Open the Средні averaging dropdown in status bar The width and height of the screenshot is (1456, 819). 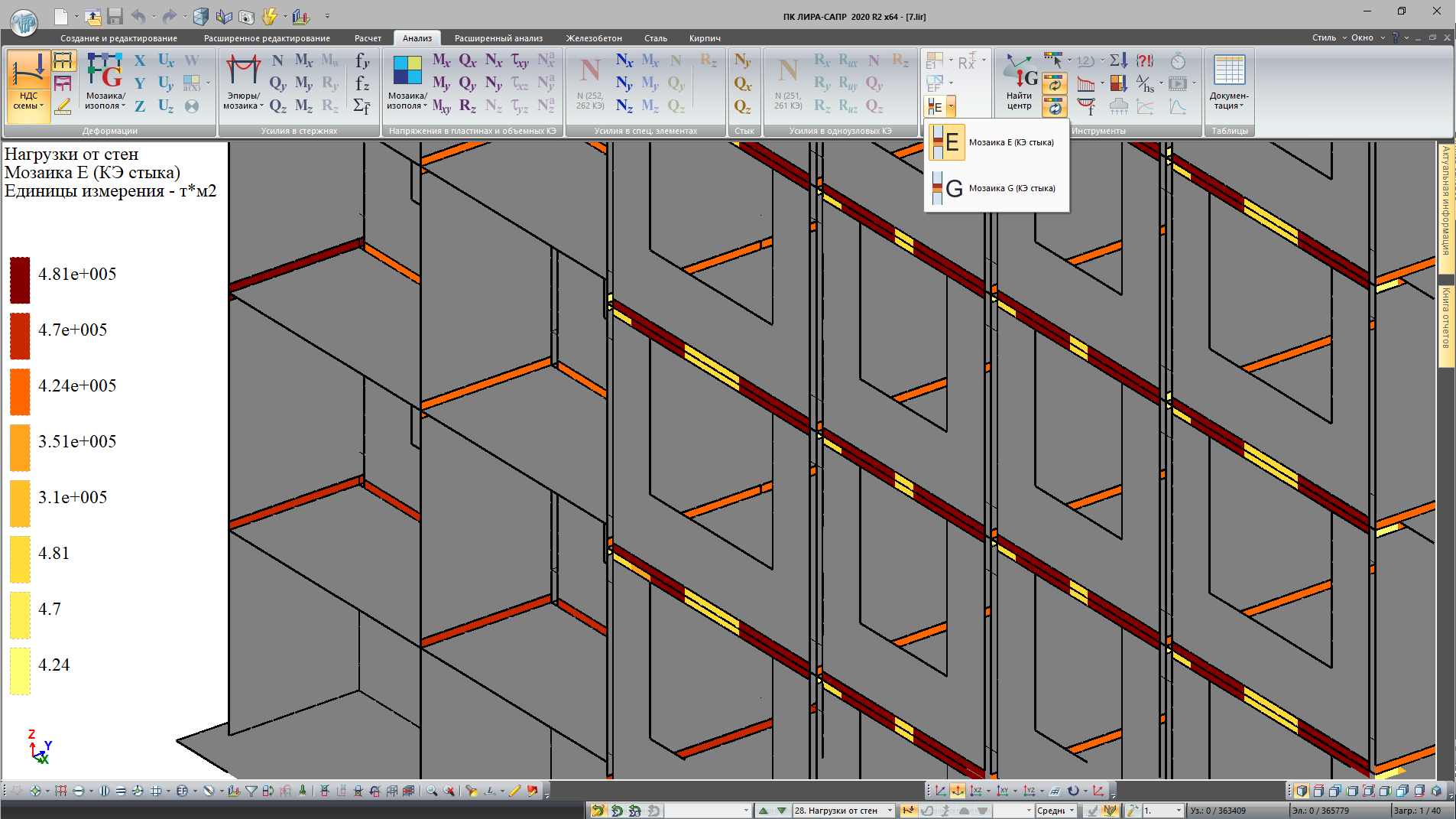point(1072,811)
